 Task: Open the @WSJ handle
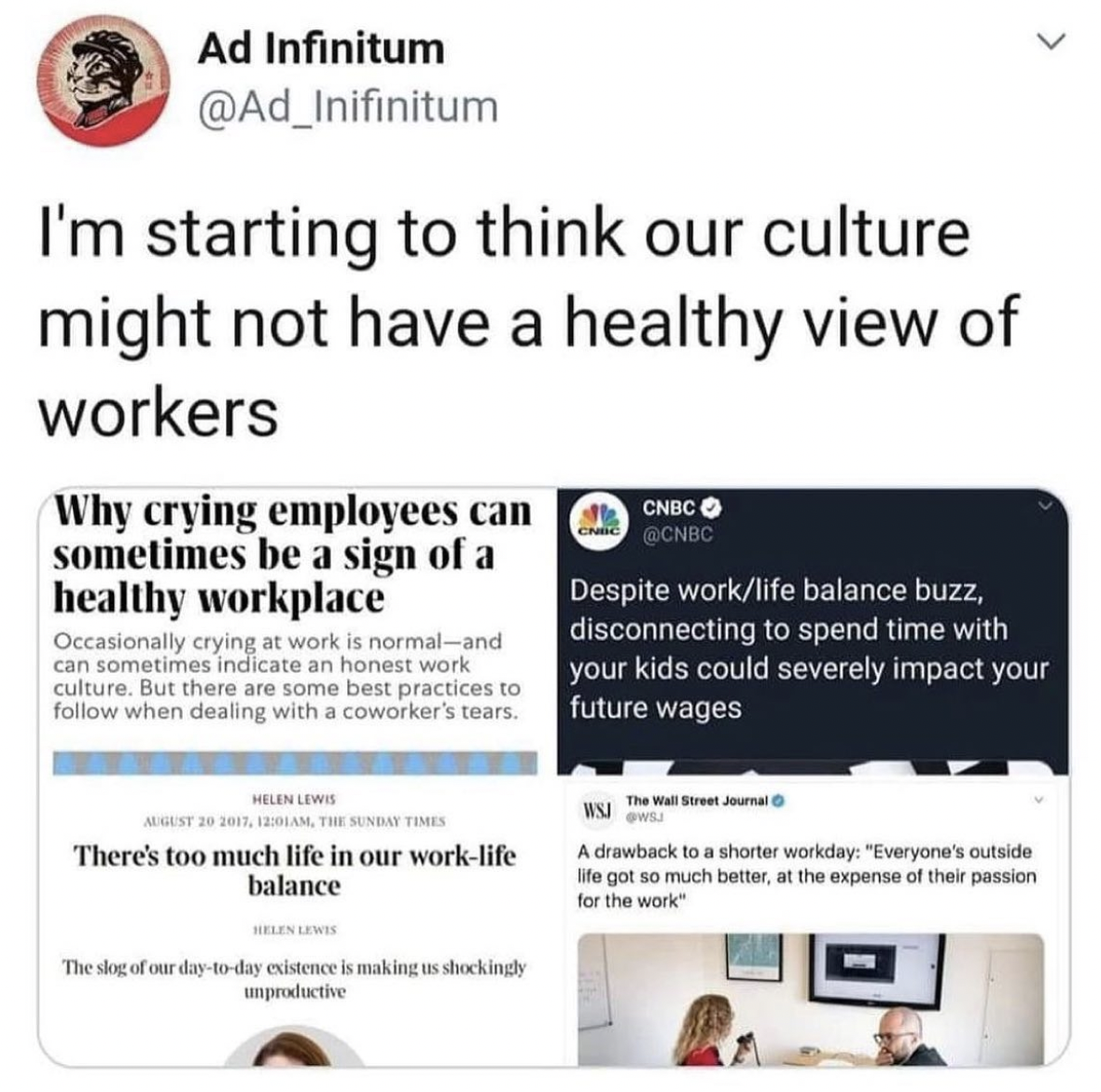point(644,818)
